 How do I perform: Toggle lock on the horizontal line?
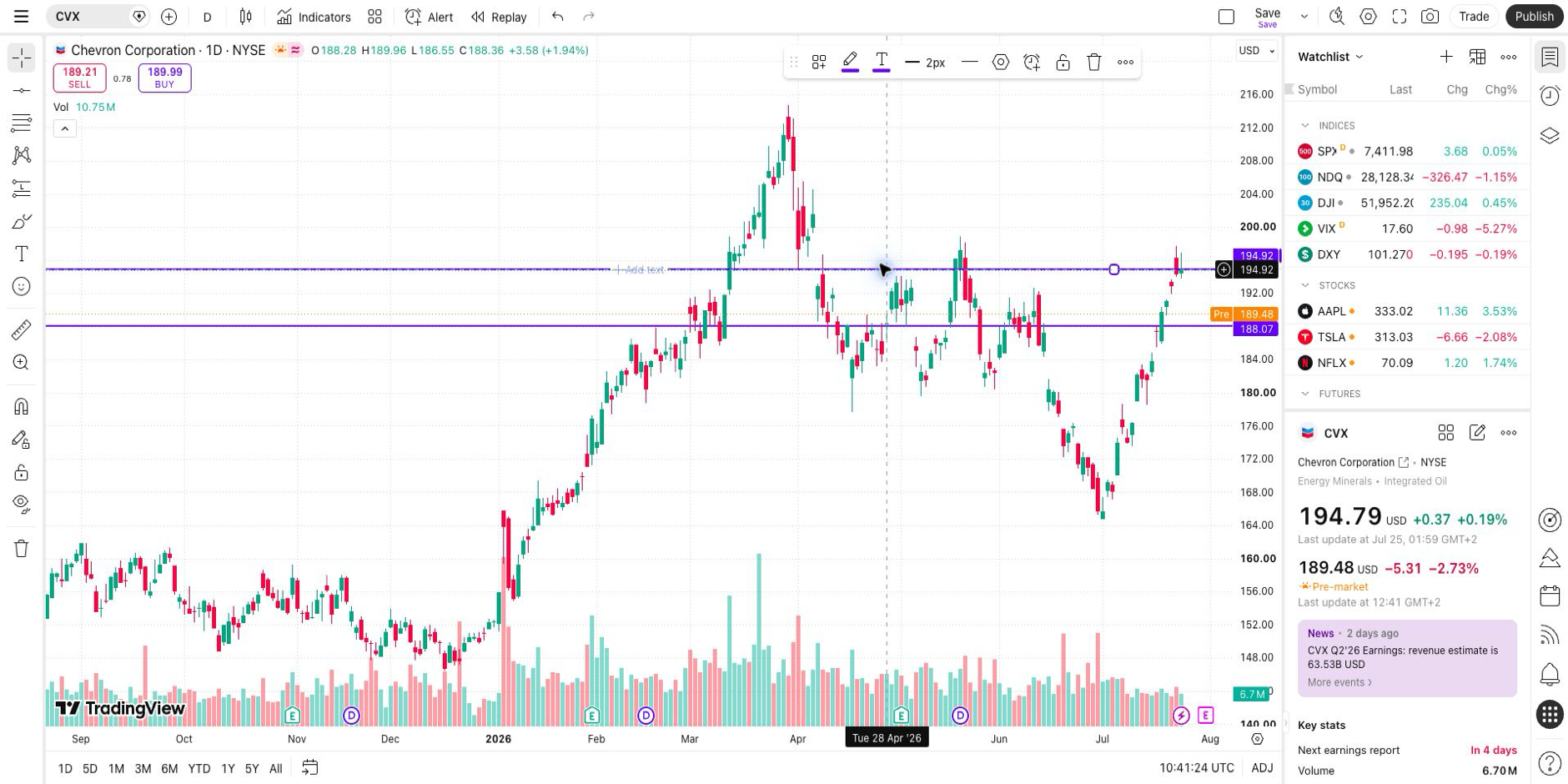pyautogui.click(x=1063, y=62)
